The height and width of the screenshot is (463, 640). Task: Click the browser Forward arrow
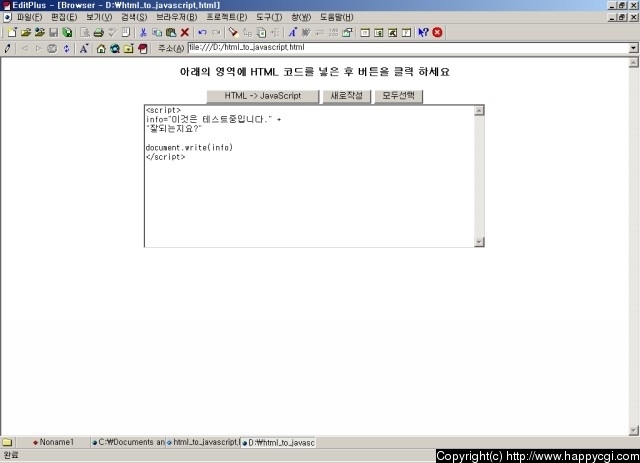(38, 49)
